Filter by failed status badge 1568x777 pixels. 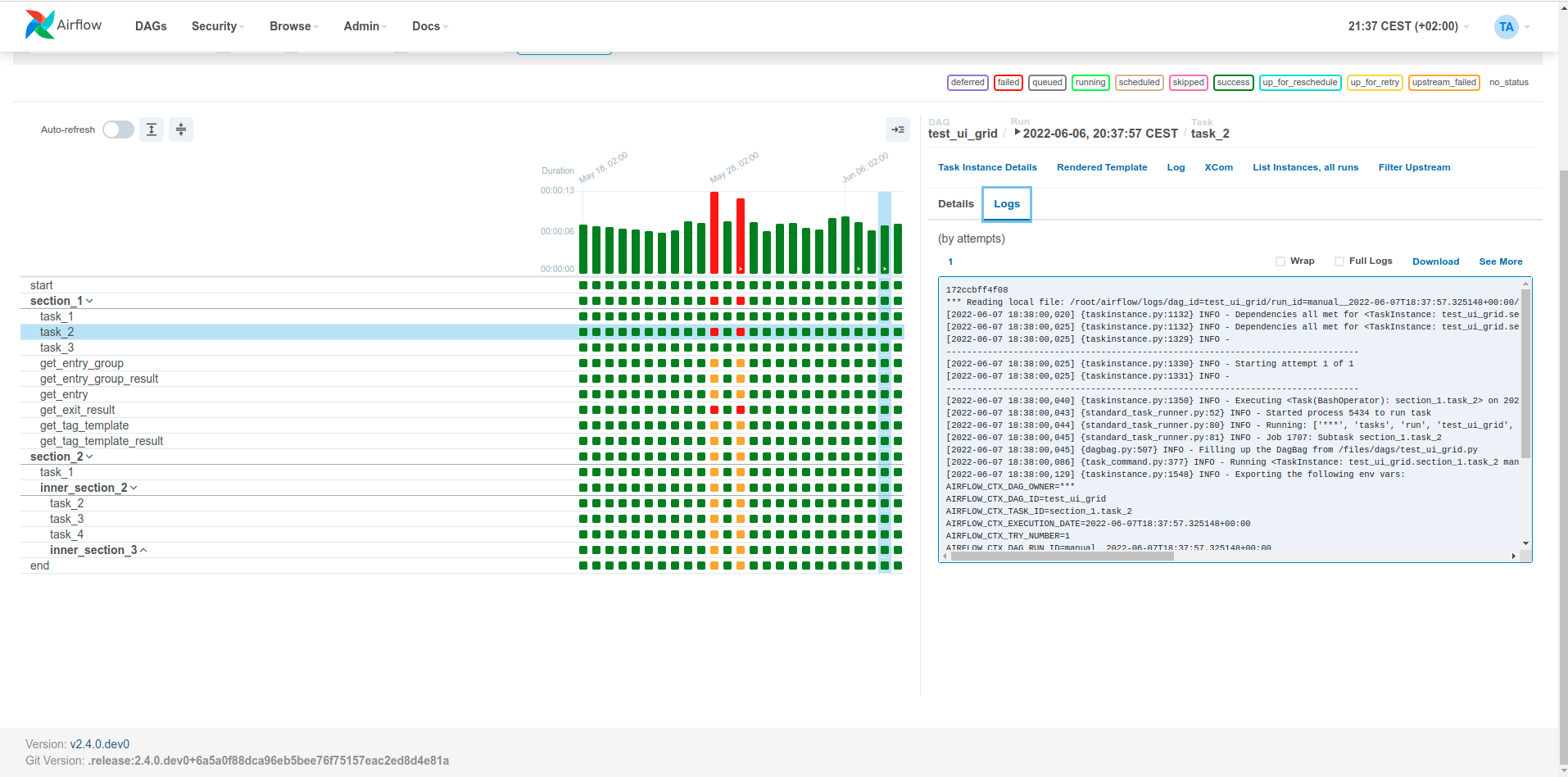point(1008,83)
